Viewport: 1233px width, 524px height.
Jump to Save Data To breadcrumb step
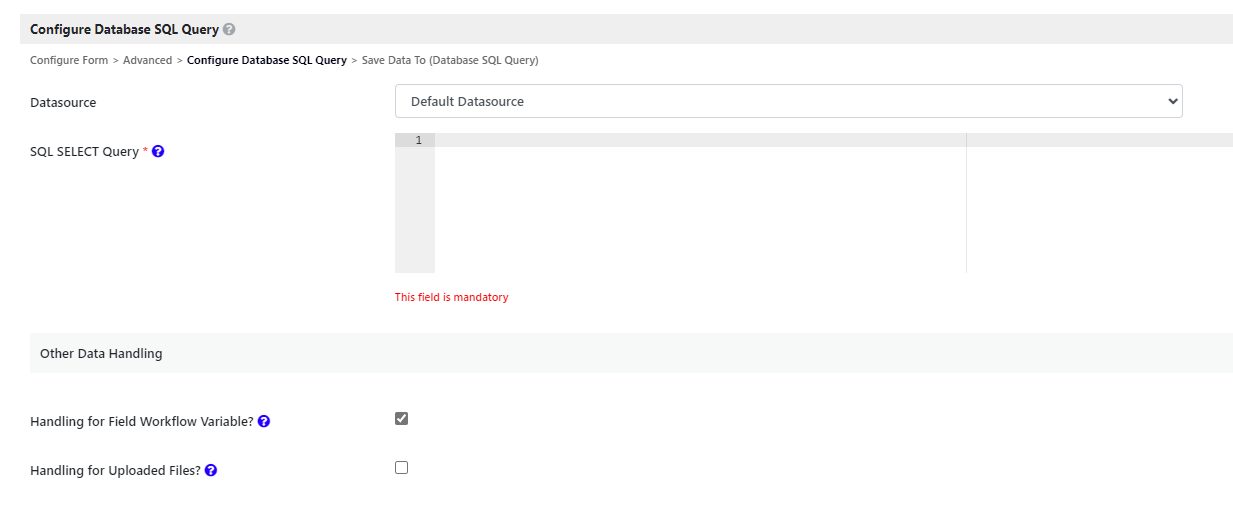[x=450, y=61]
